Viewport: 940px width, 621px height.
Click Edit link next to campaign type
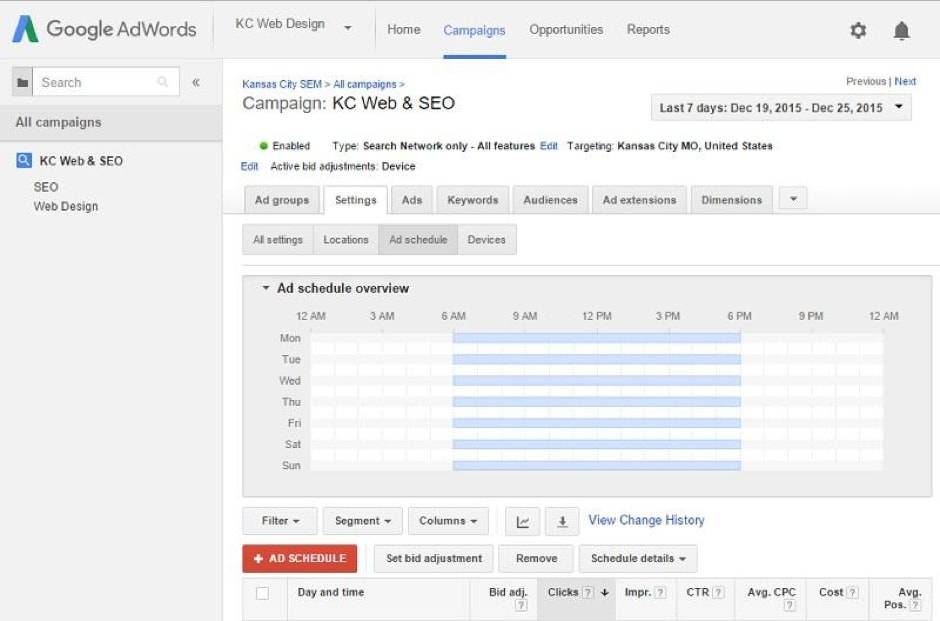549,146
